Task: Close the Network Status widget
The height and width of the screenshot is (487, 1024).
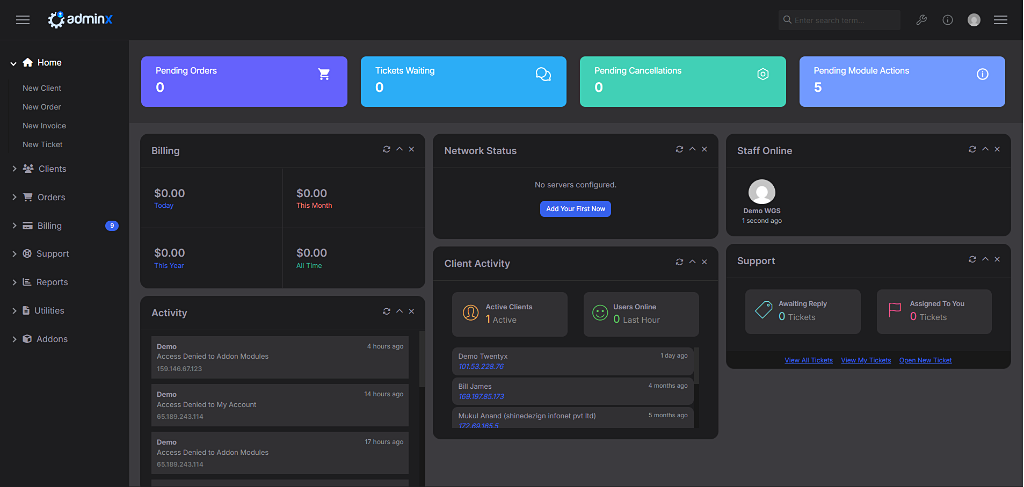Action: (704, 149)
